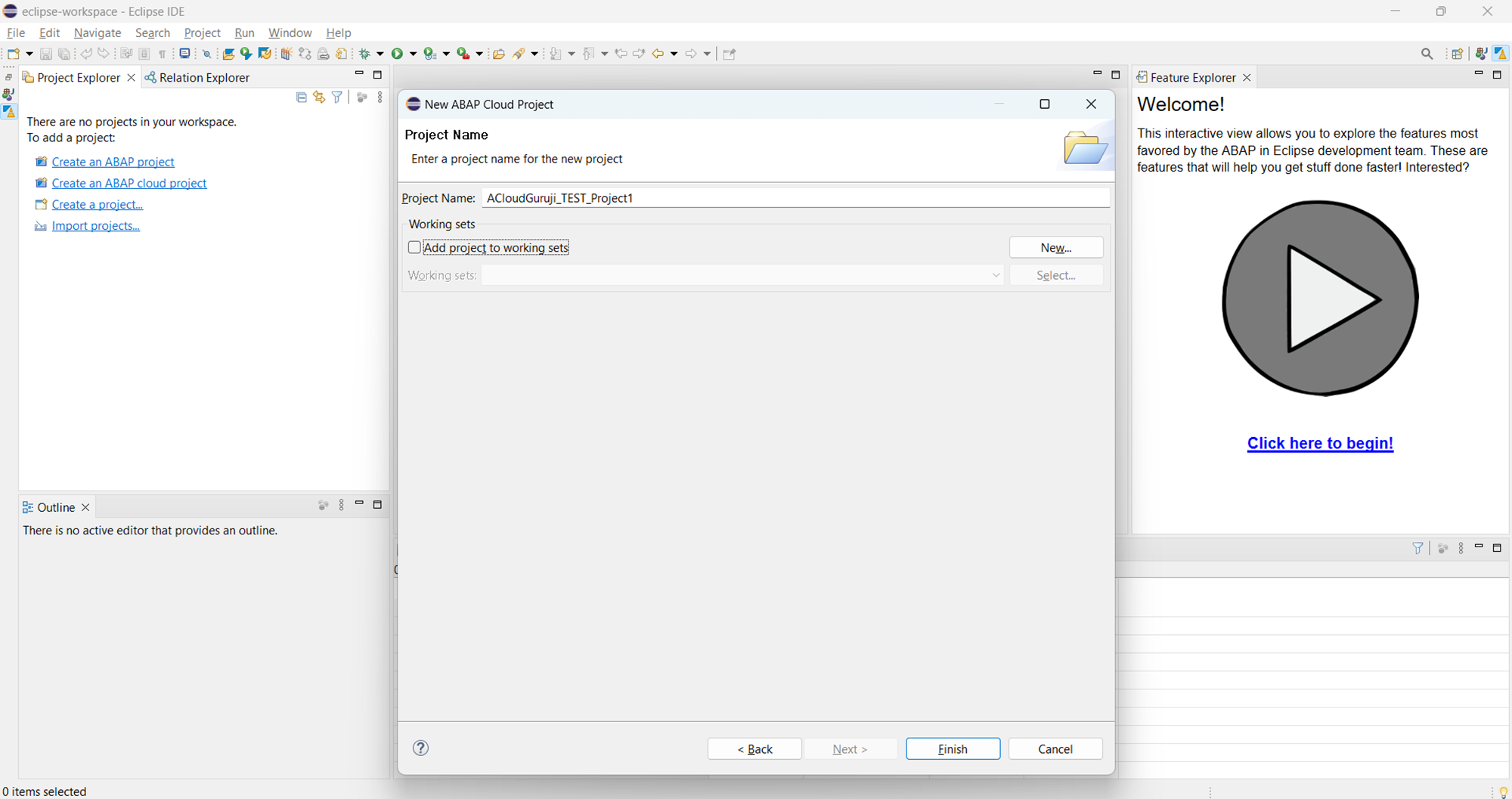Click the green Run button in toolbar
The image size is (1512, 799).
(x=397, y=54)
